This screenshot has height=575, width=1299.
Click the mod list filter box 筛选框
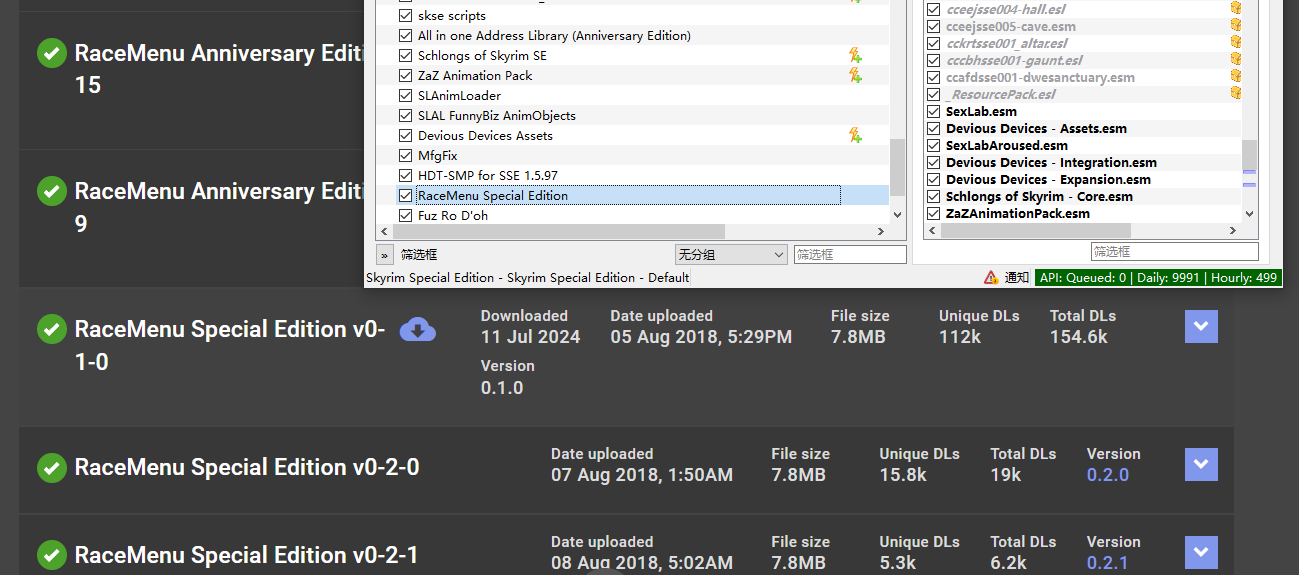pyautogui.click(x=850, y=255)
